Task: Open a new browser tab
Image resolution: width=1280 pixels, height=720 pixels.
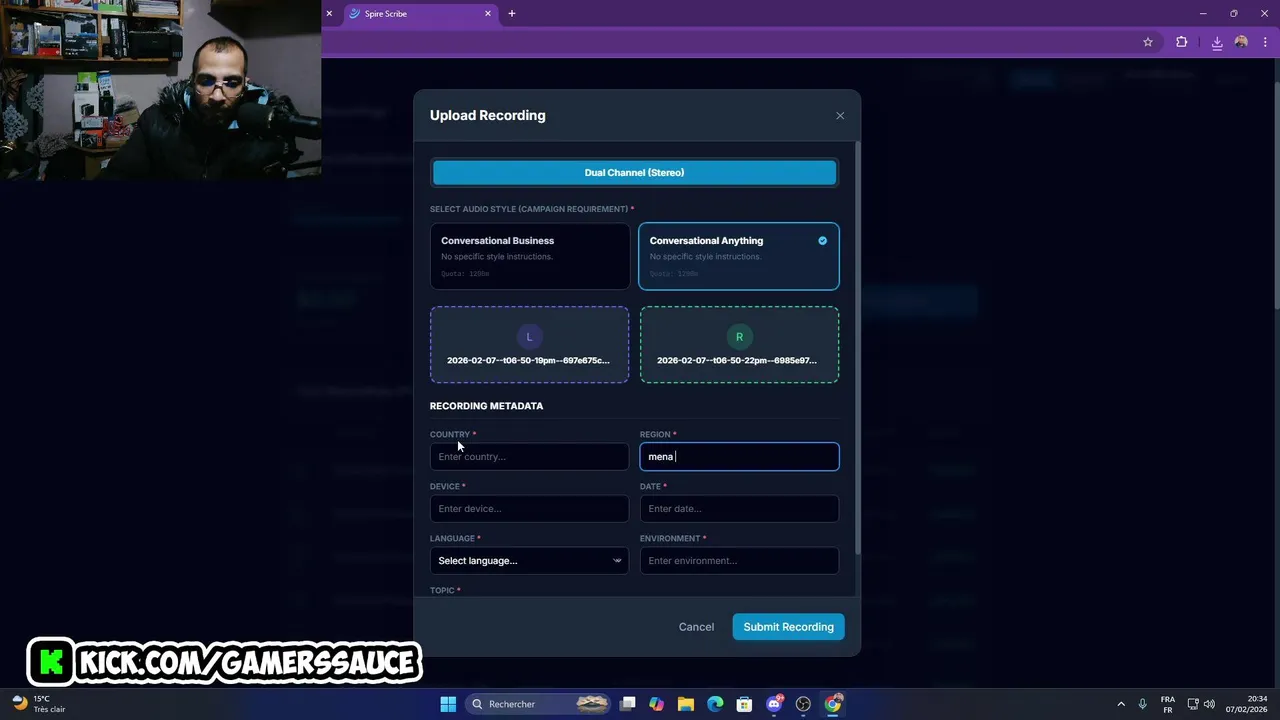Action: point(512,14)
